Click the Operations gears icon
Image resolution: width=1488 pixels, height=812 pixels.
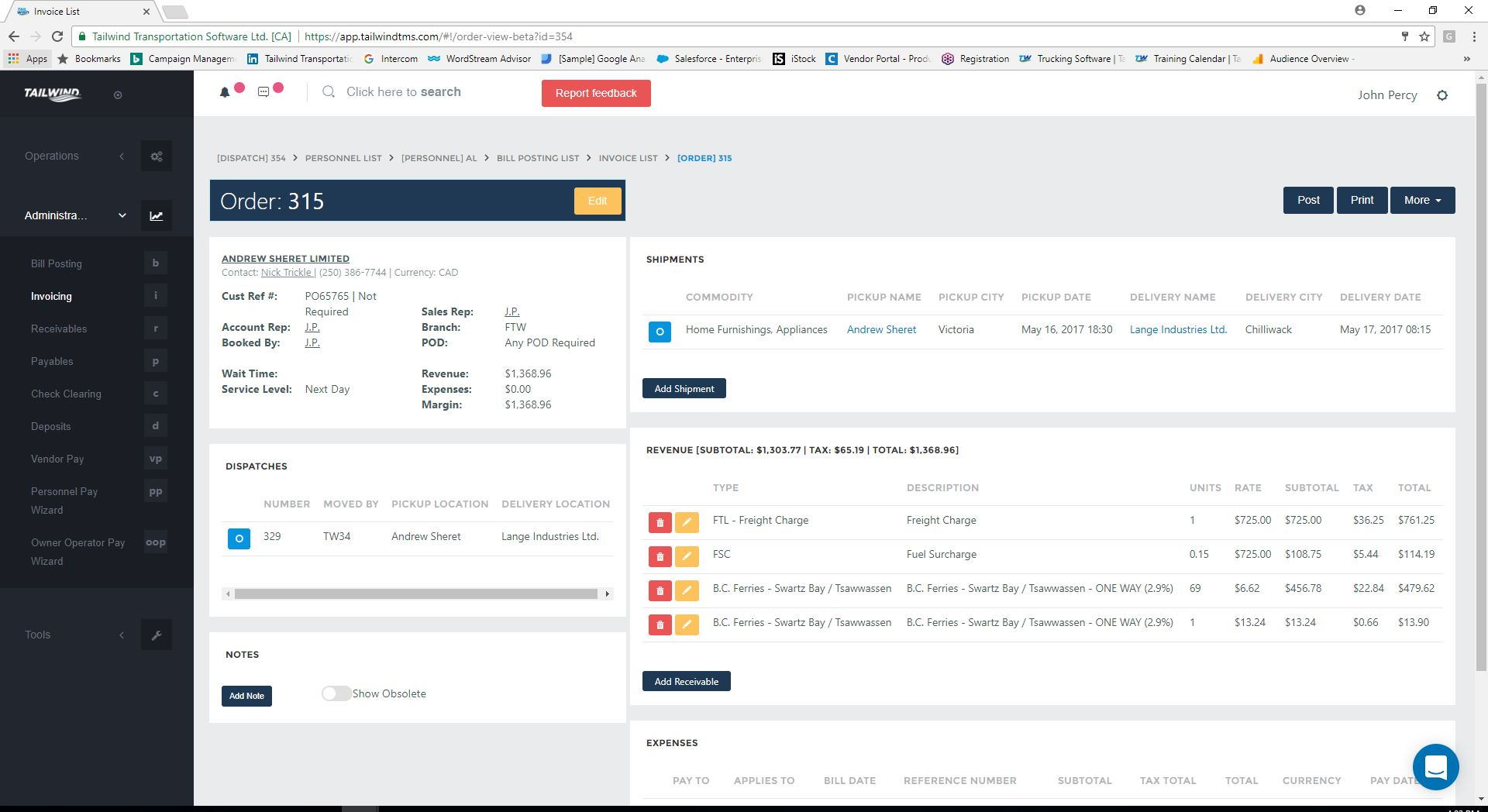click(x=157, y=157)
